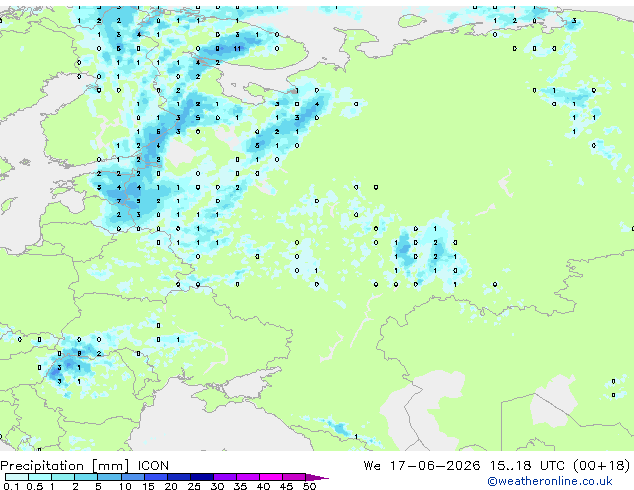This screenshot has width=634, height=490.
Task: Click the 'Precipitation [mm]' title text
Action: click(65, 466)
